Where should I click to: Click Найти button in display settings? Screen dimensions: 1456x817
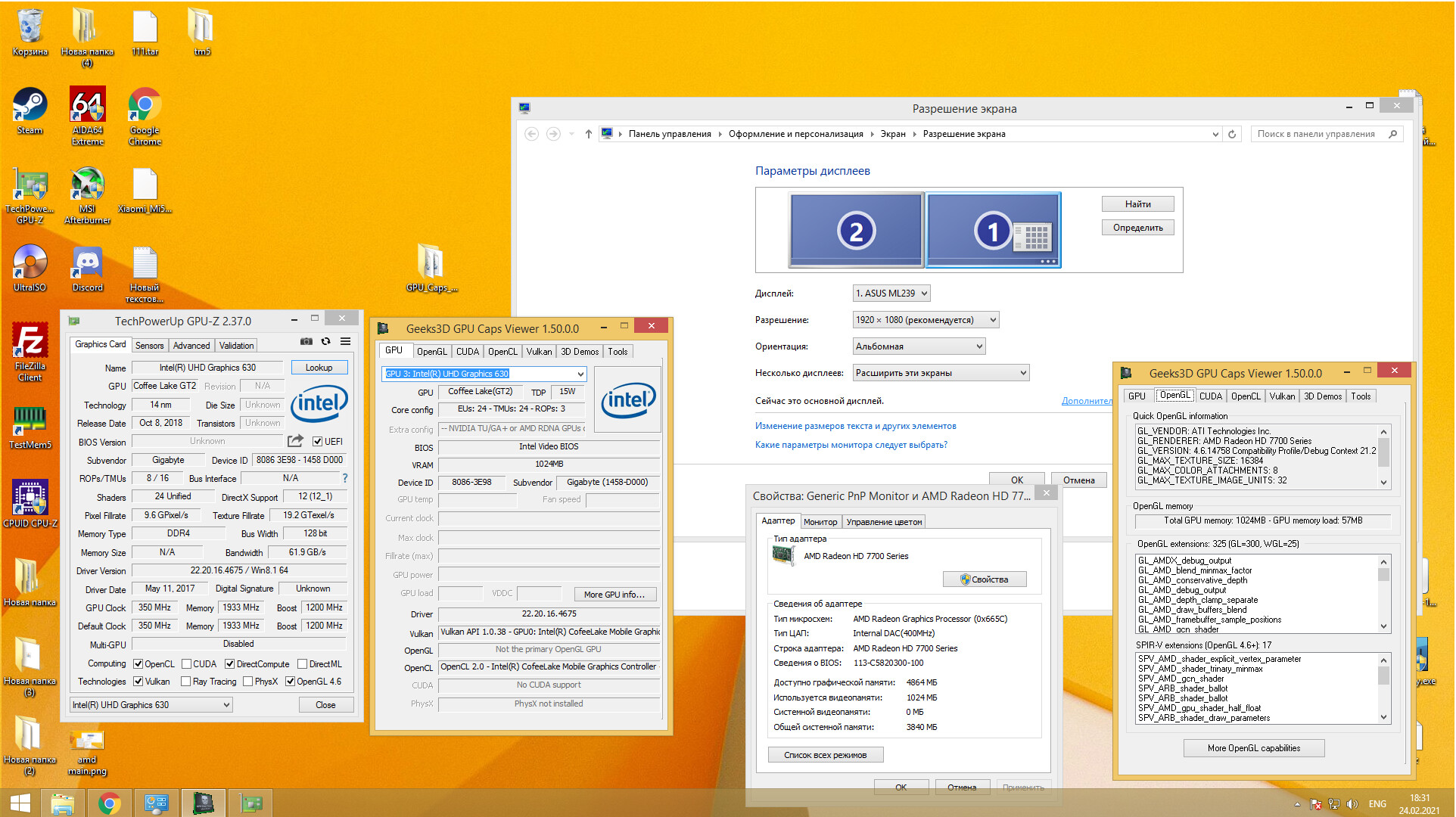[x=1137, y=204]
